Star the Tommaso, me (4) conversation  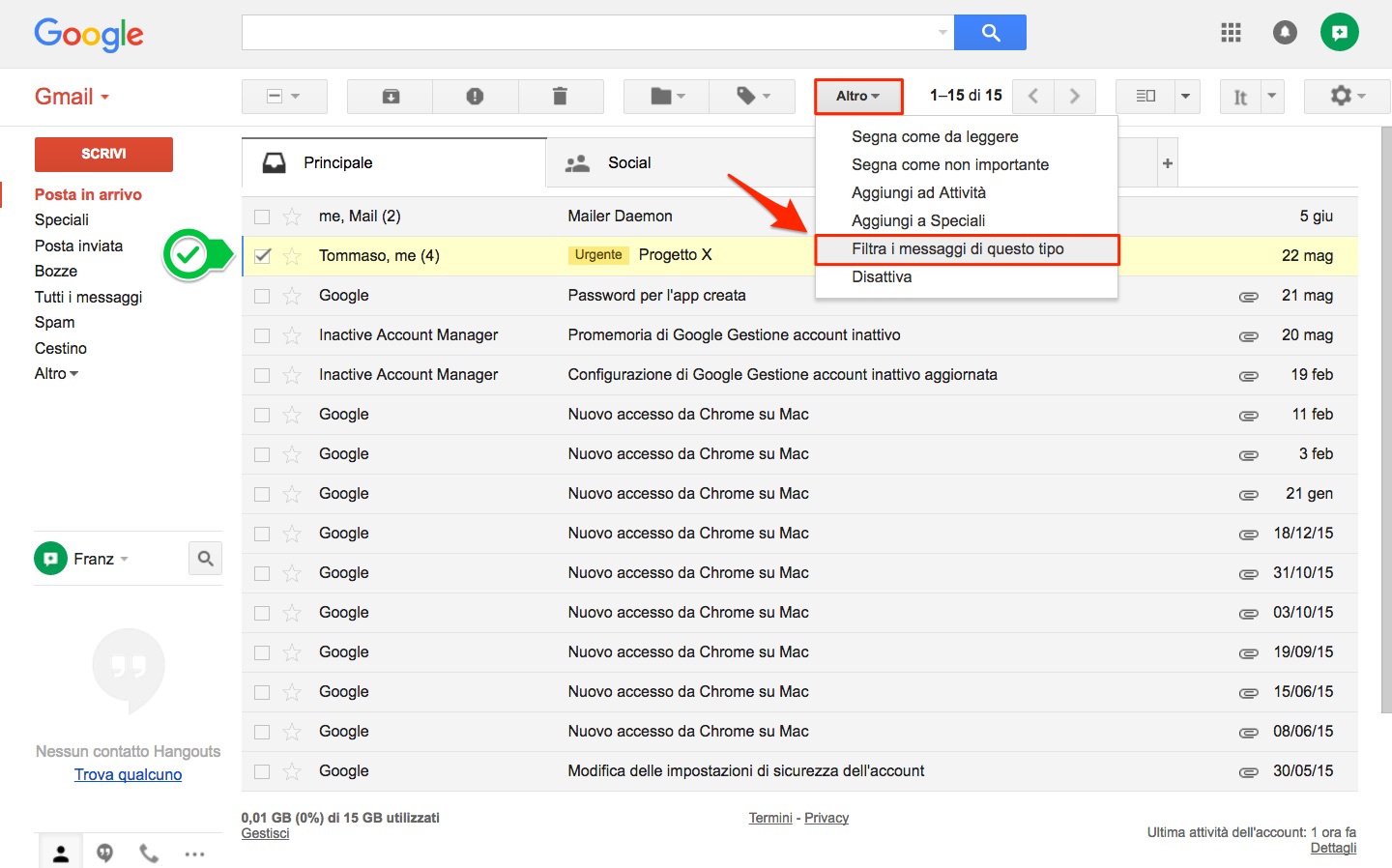tap(292, 256)
